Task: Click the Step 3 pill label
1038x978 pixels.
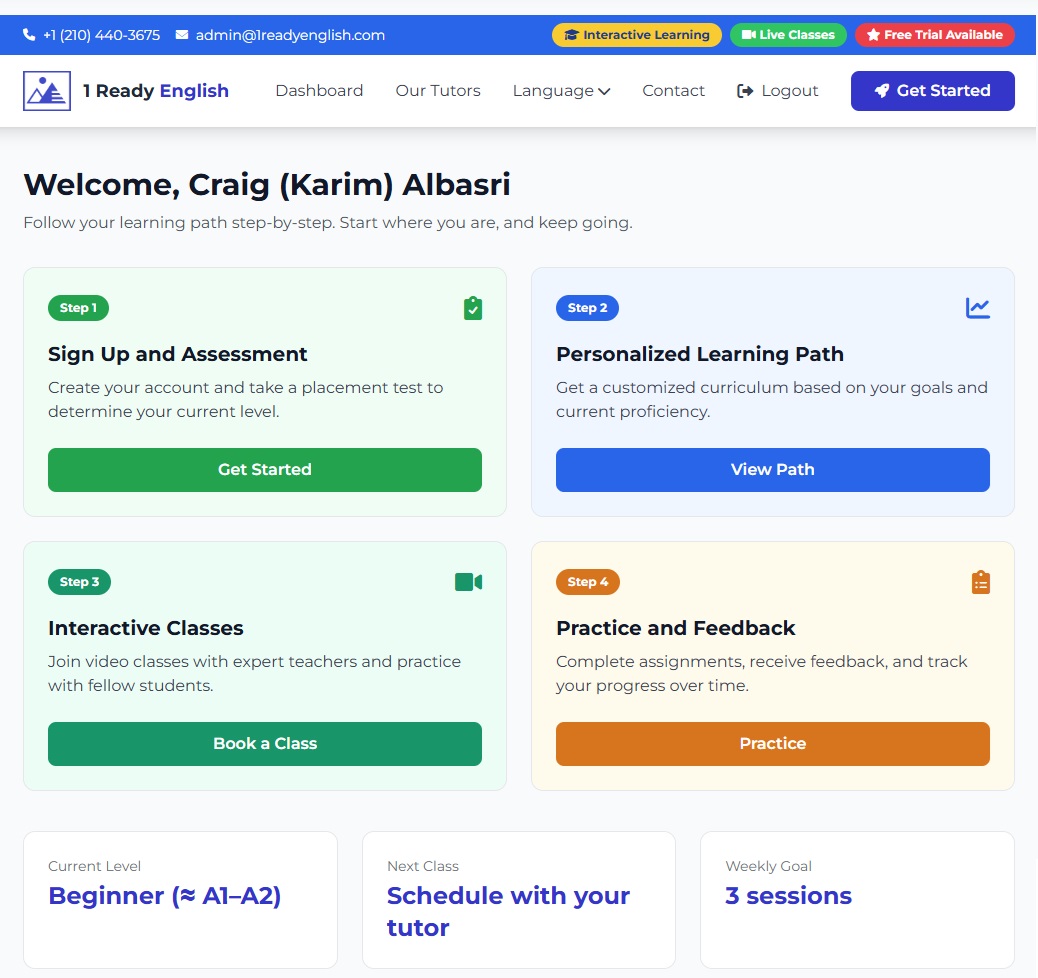Action: pos(79,582)
